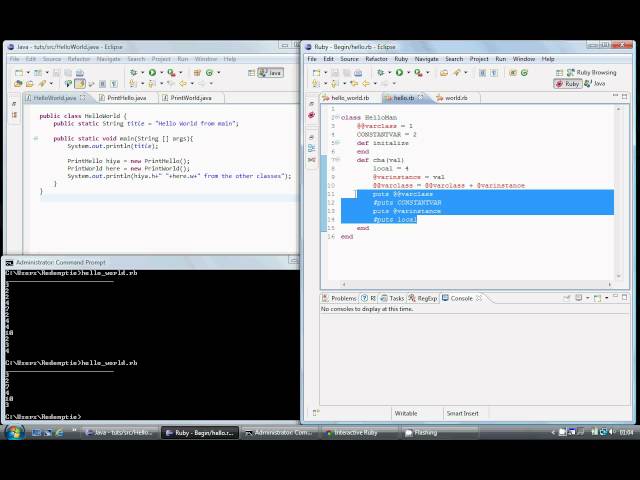This screenshot has width=640, height=480.
Task: Click External Tools icon in Java Eclipse toolbar
Action: 171,73
